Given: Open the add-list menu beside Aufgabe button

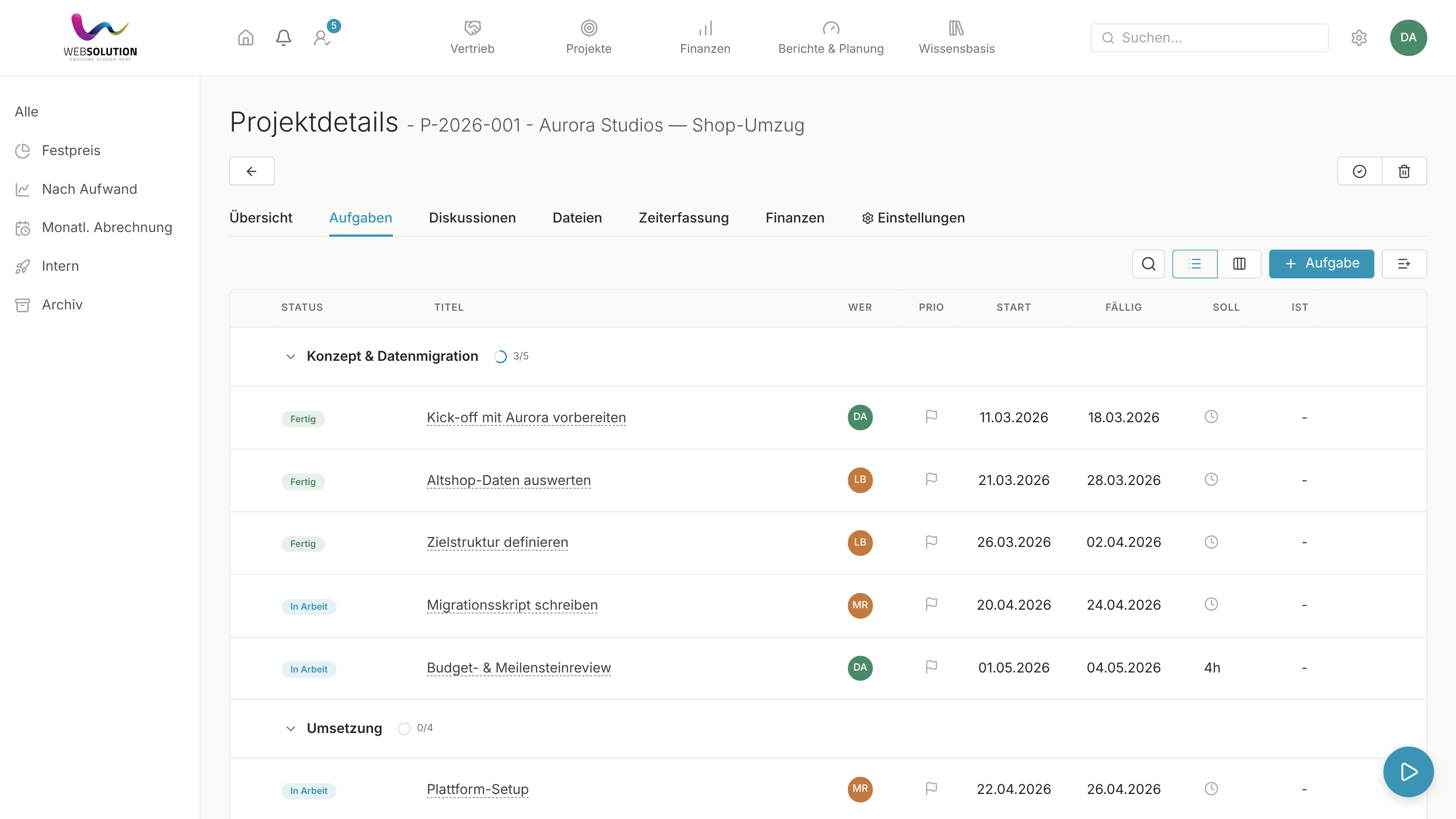Looking at the screenshot, I should 1404,264.
